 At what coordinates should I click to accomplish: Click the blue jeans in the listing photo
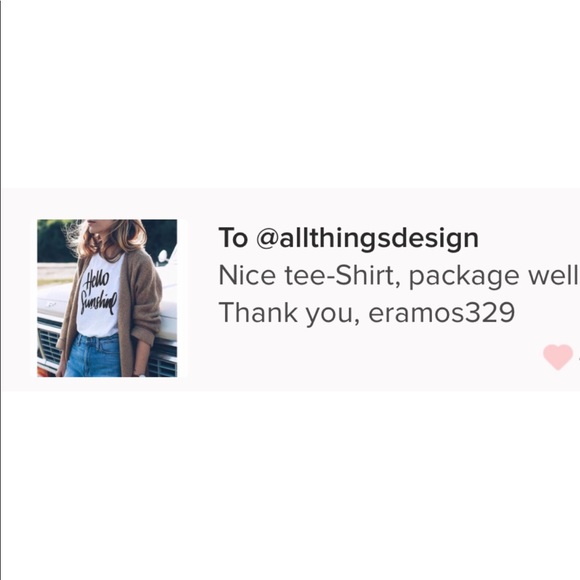point(94,355)
